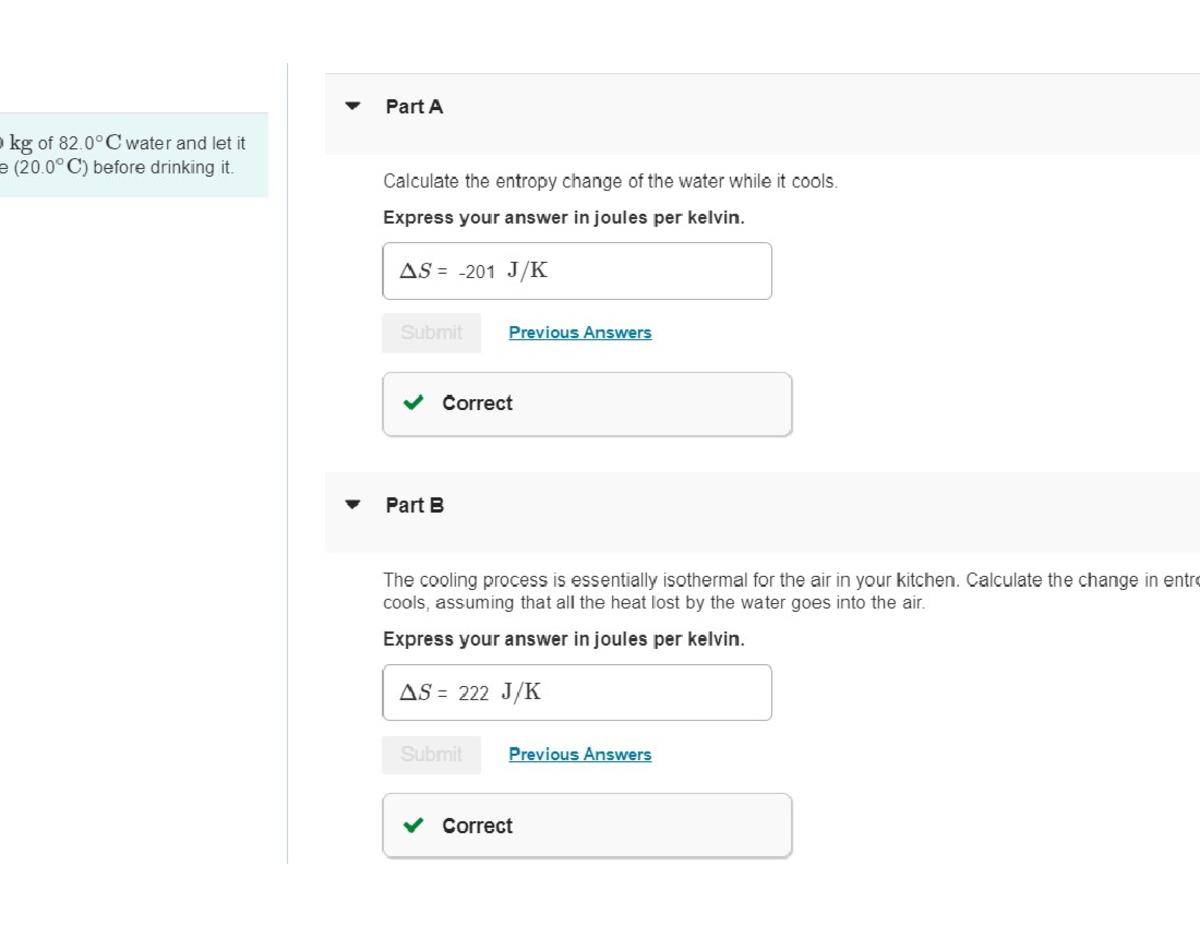Focus the Part A answer field showing -201
The height and width of the screenshot is (927, 1200).
(577, 271)
